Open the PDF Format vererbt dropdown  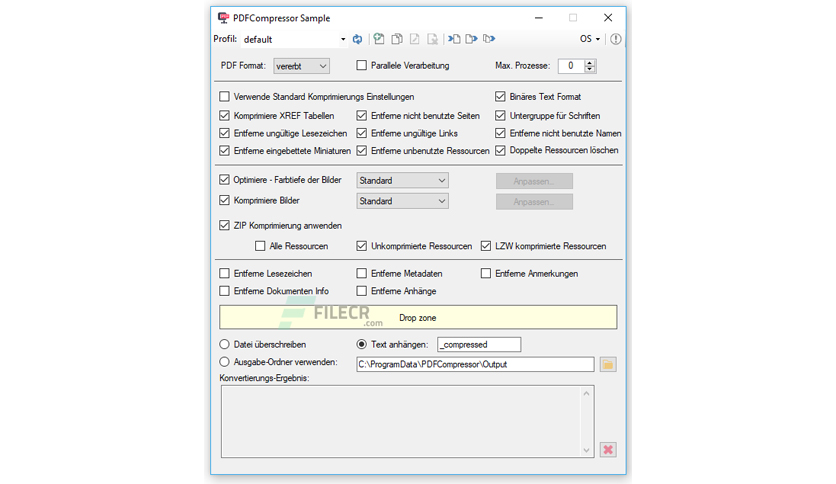click(x=301, y=66)
